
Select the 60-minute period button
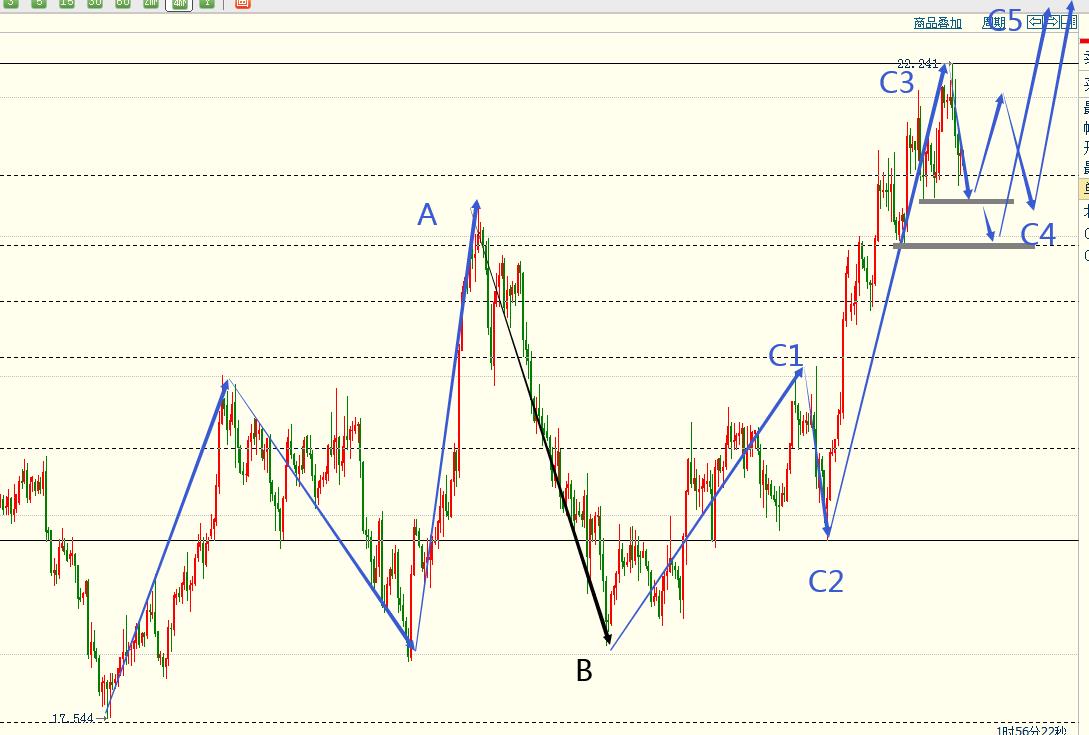coord(123,3)
